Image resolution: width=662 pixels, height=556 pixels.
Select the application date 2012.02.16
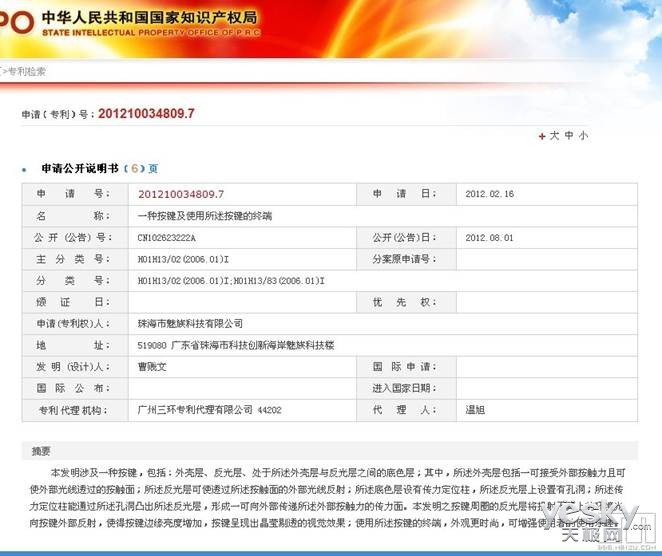tap(490, 194)
